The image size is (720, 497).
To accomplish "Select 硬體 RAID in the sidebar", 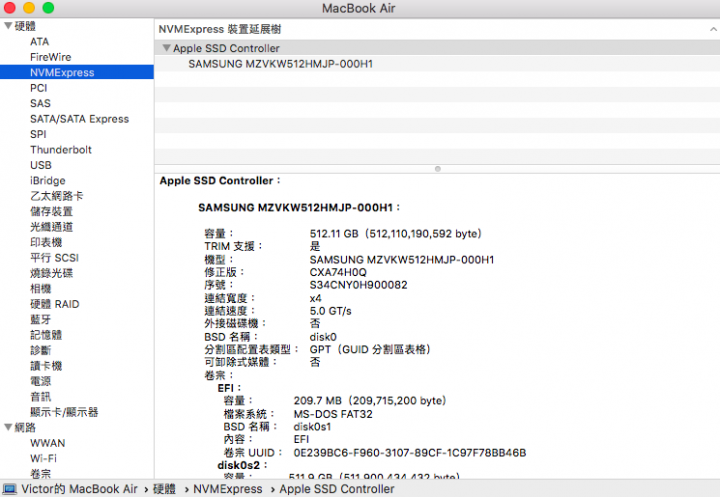I will click(x=55, y=304).
